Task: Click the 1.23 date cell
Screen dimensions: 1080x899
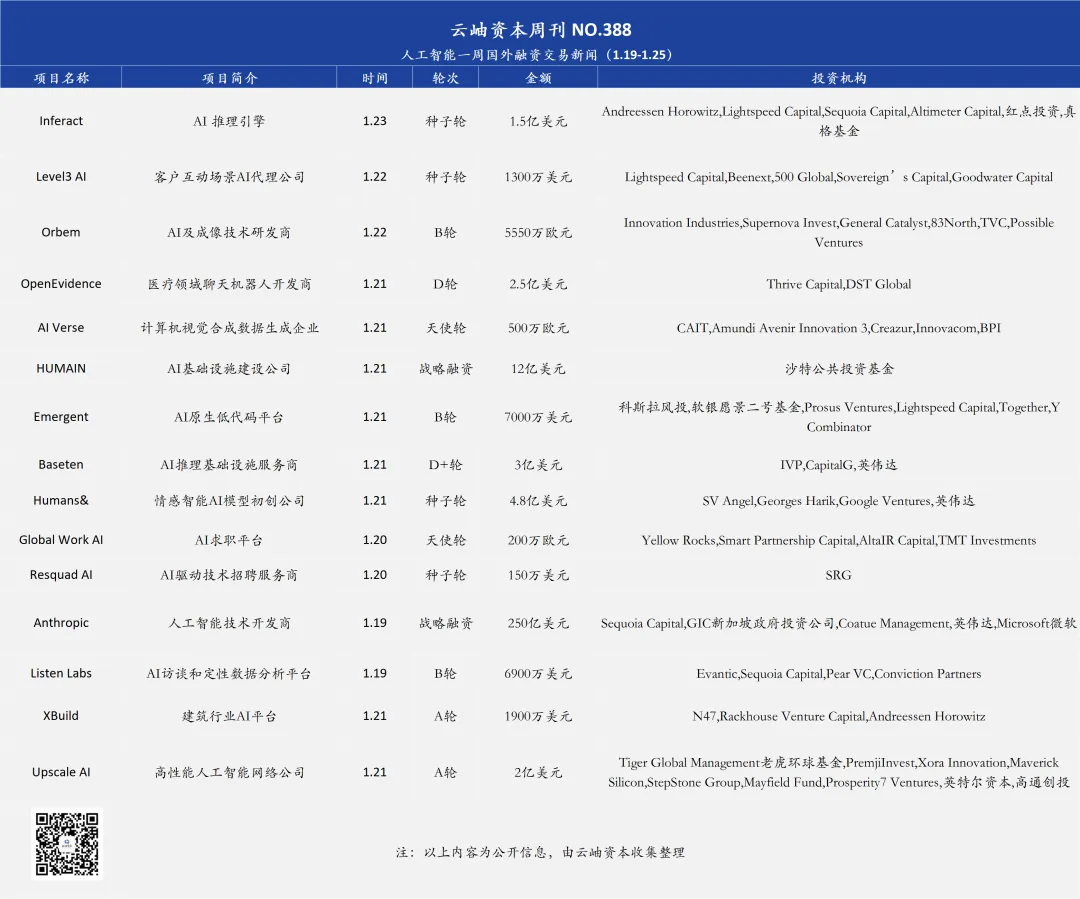Action: [x=375, y=121]
